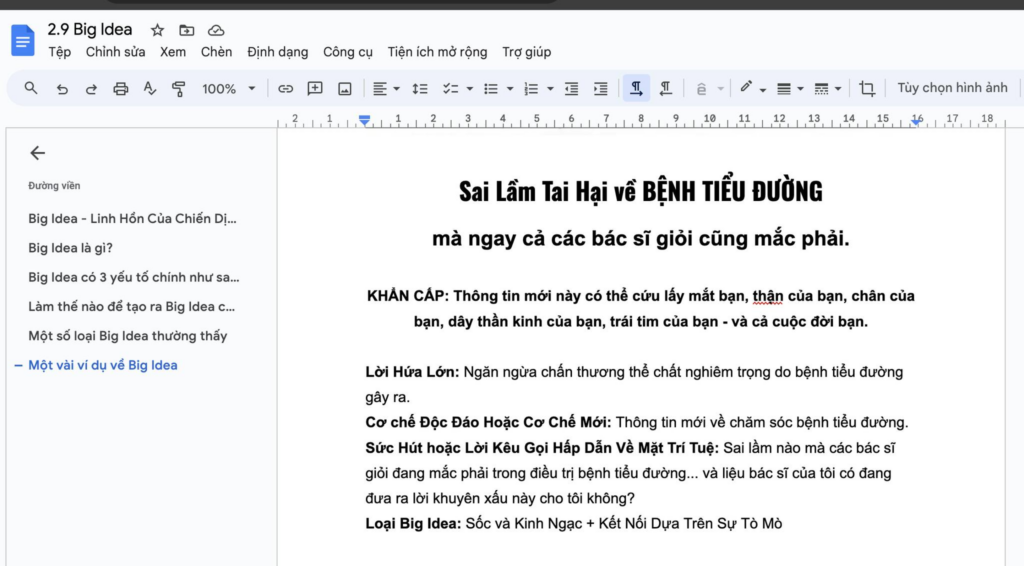Activate the paint format tool
Screen dimensions: 1024x566
tap(178, 89)
